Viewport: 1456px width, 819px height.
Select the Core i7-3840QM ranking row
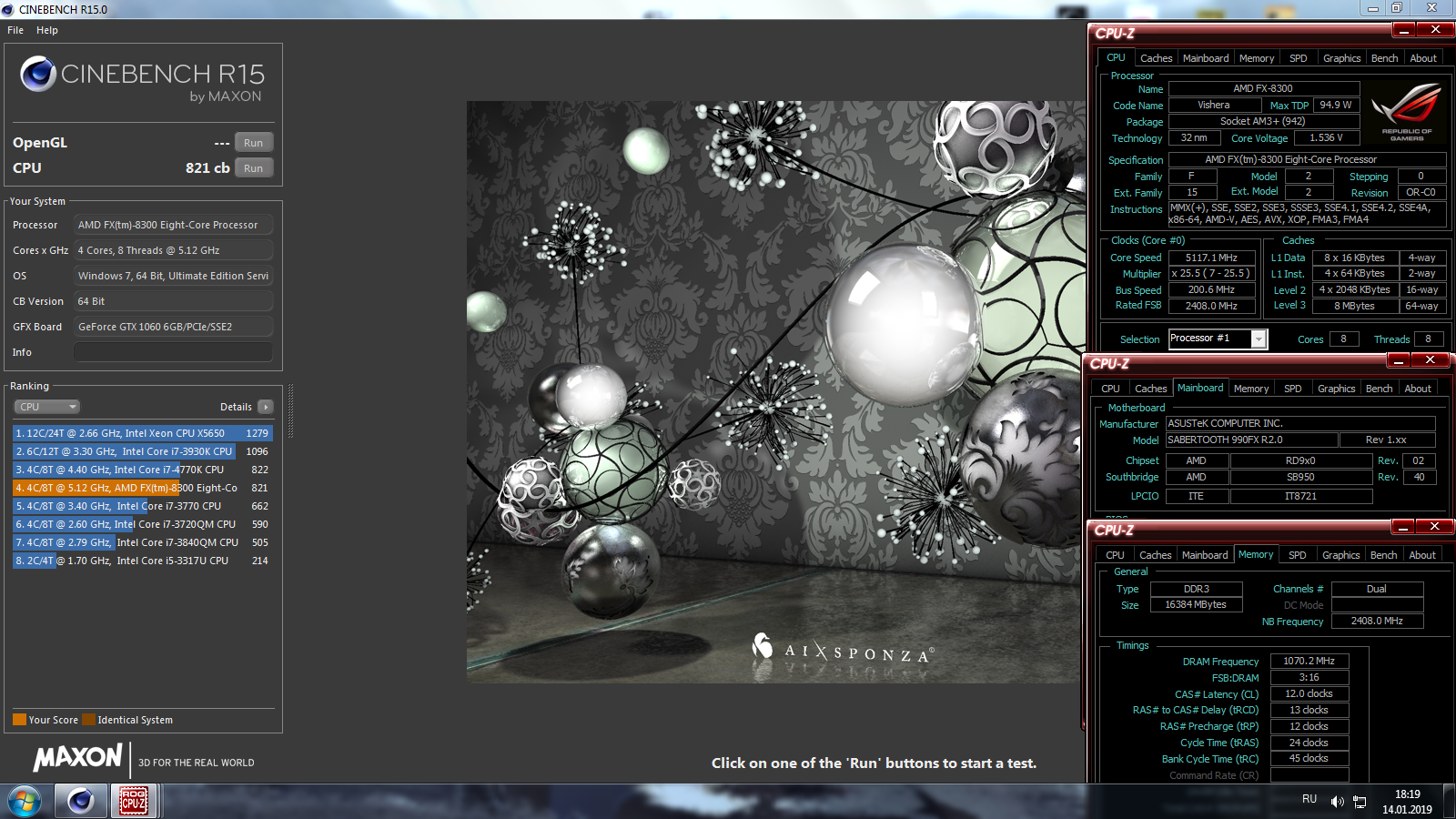143,542
